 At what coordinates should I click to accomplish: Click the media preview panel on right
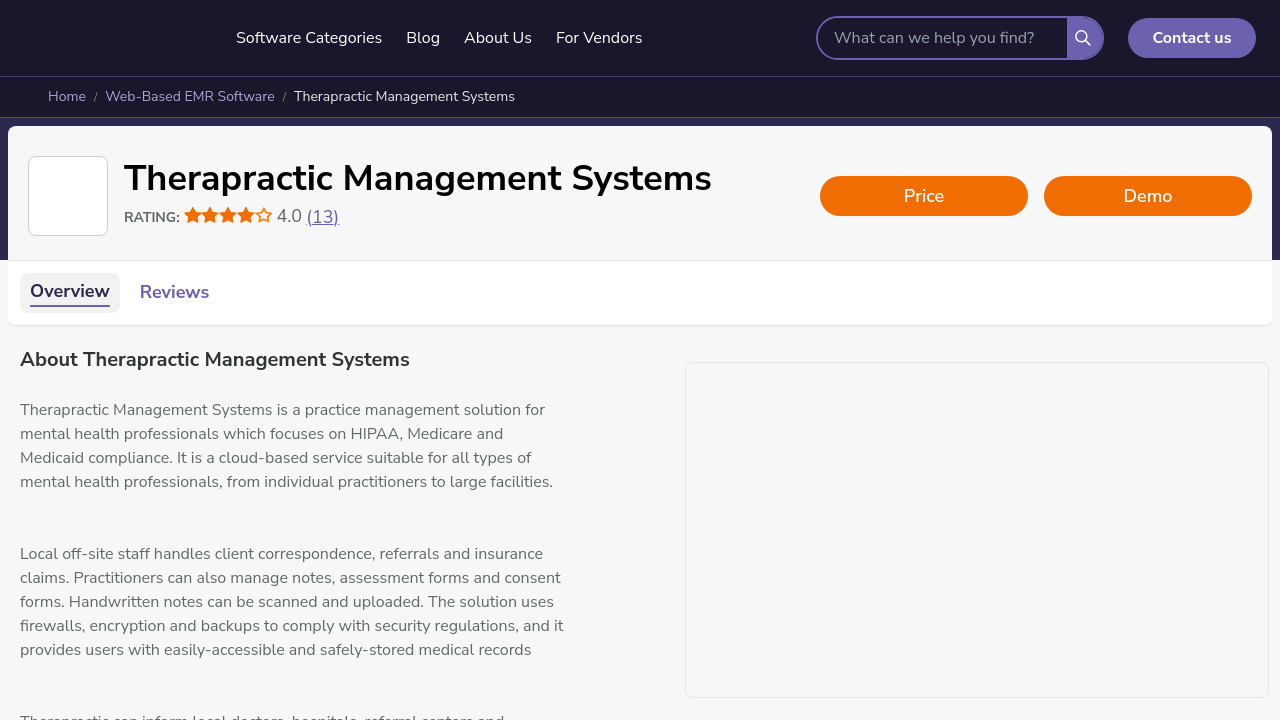(977, 530)
